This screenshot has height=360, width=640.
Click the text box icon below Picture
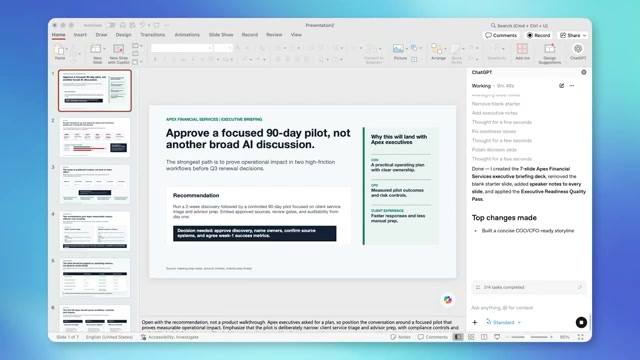point(414,59)
